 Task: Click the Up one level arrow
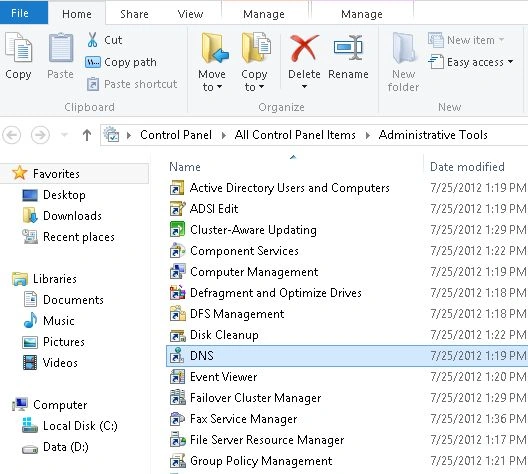pyautogui.click(x=87, y=135)
